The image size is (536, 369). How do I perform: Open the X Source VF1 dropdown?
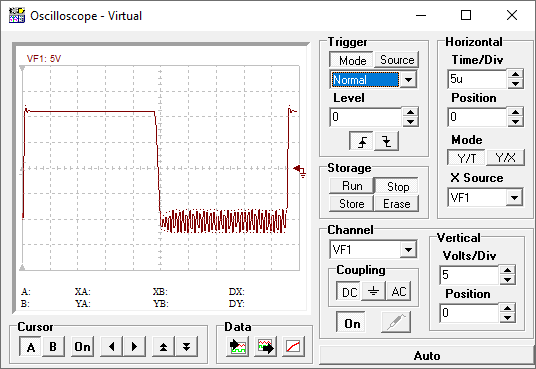pyautogui.click(x=514, y=197)
